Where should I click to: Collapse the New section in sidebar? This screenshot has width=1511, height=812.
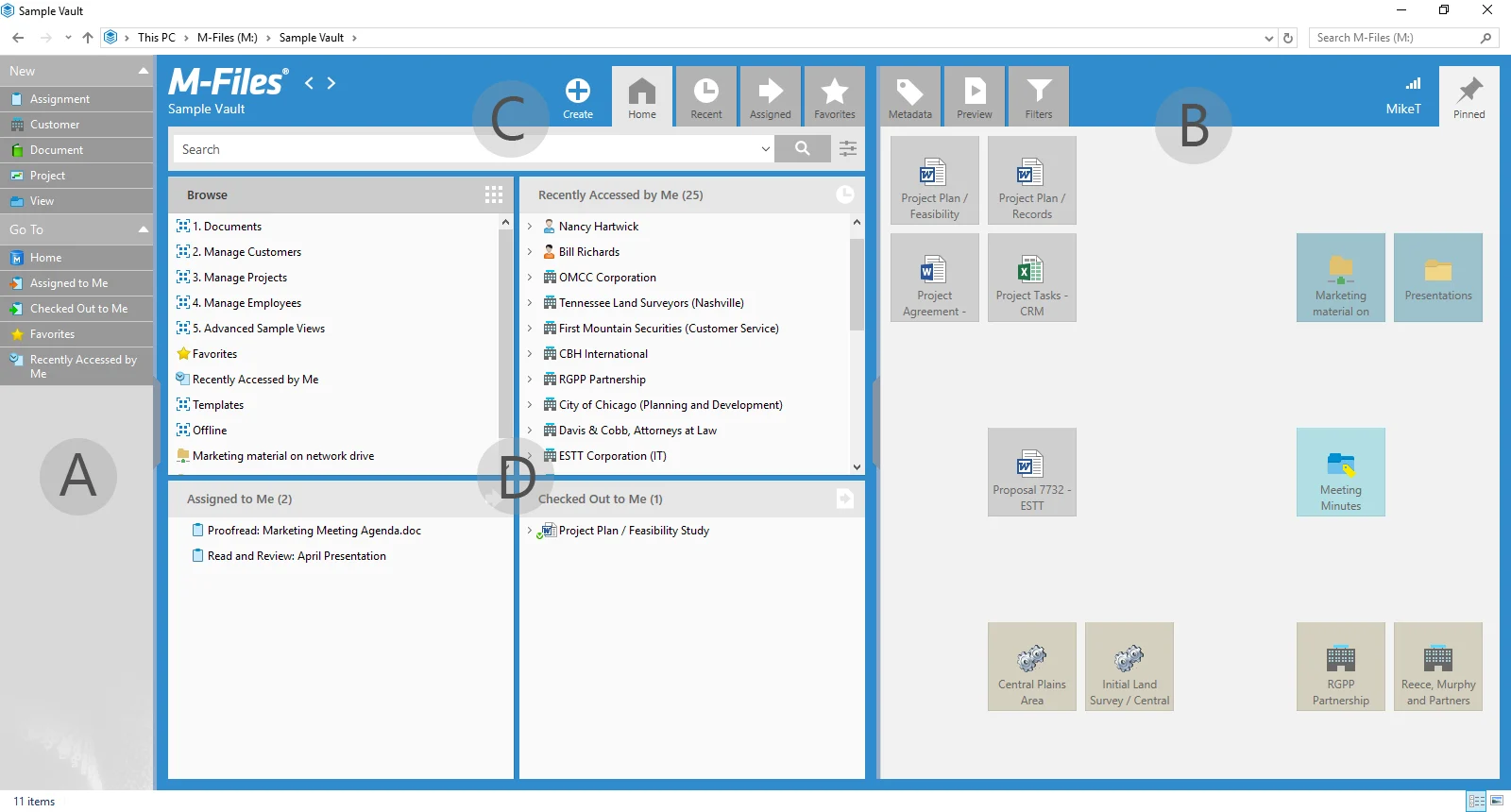[144, 71]
